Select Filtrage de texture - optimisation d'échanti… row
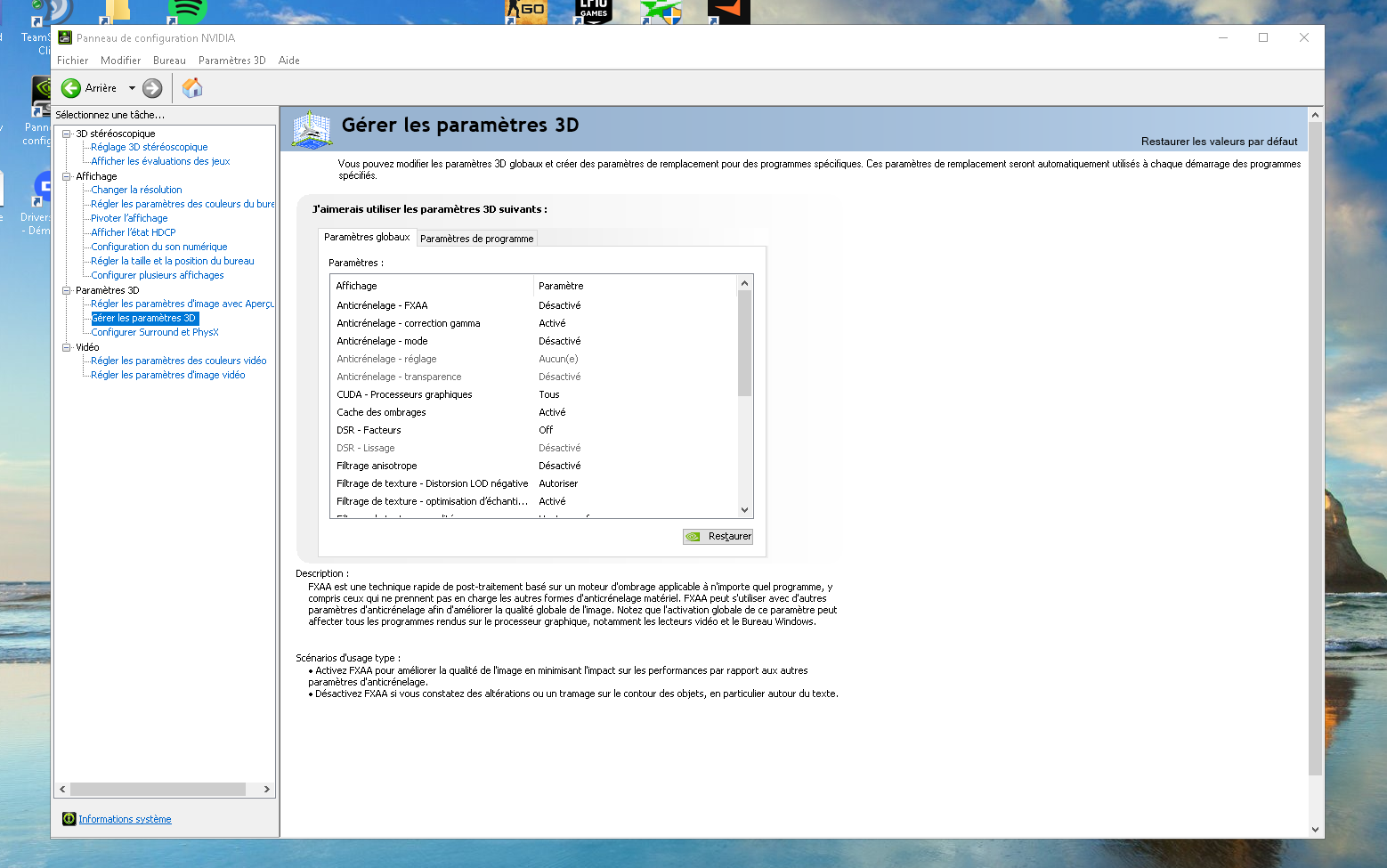The width and height of the screenshot is (1387, 868). point(534,501)
